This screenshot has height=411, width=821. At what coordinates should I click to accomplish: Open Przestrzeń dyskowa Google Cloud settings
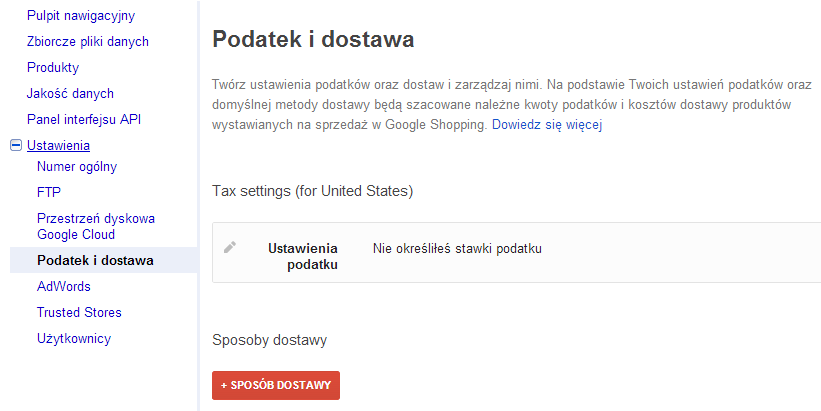(x=96, y=226)
